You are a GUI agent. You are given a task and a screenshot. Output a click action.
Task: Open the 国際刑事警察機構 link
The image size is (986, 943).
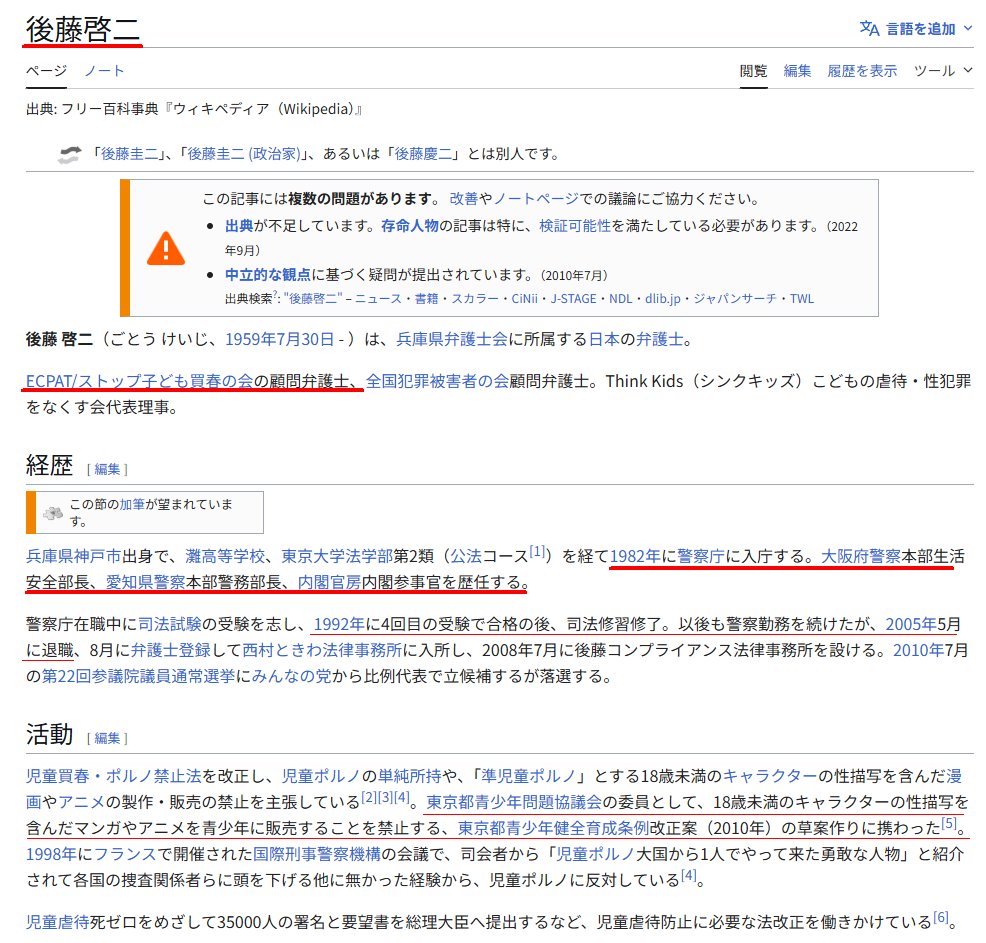tap(317, 855)
